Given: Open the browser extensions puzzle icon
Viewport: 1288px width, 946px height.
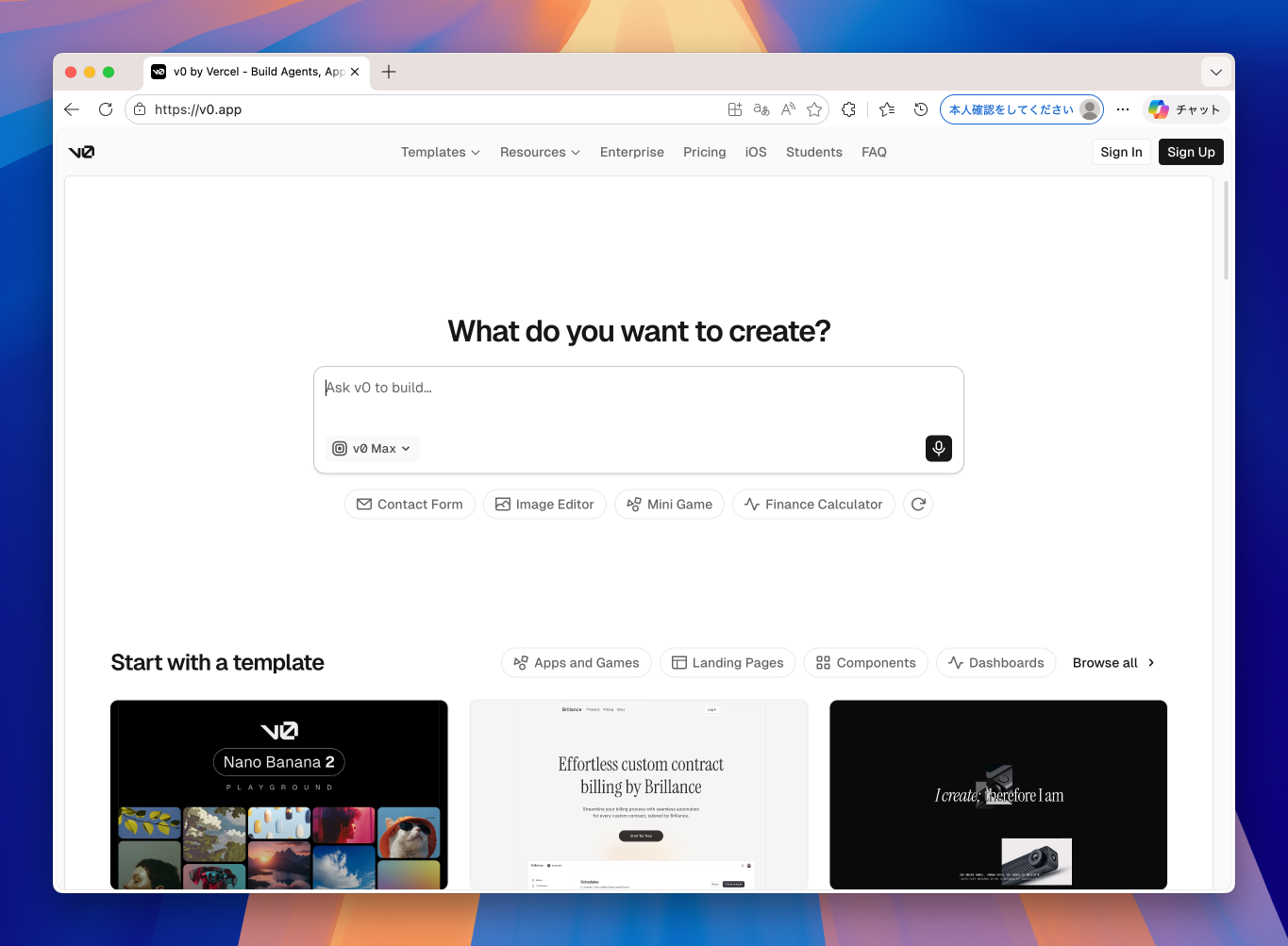Looking at the screenshot, I should [x=849, y=109].
